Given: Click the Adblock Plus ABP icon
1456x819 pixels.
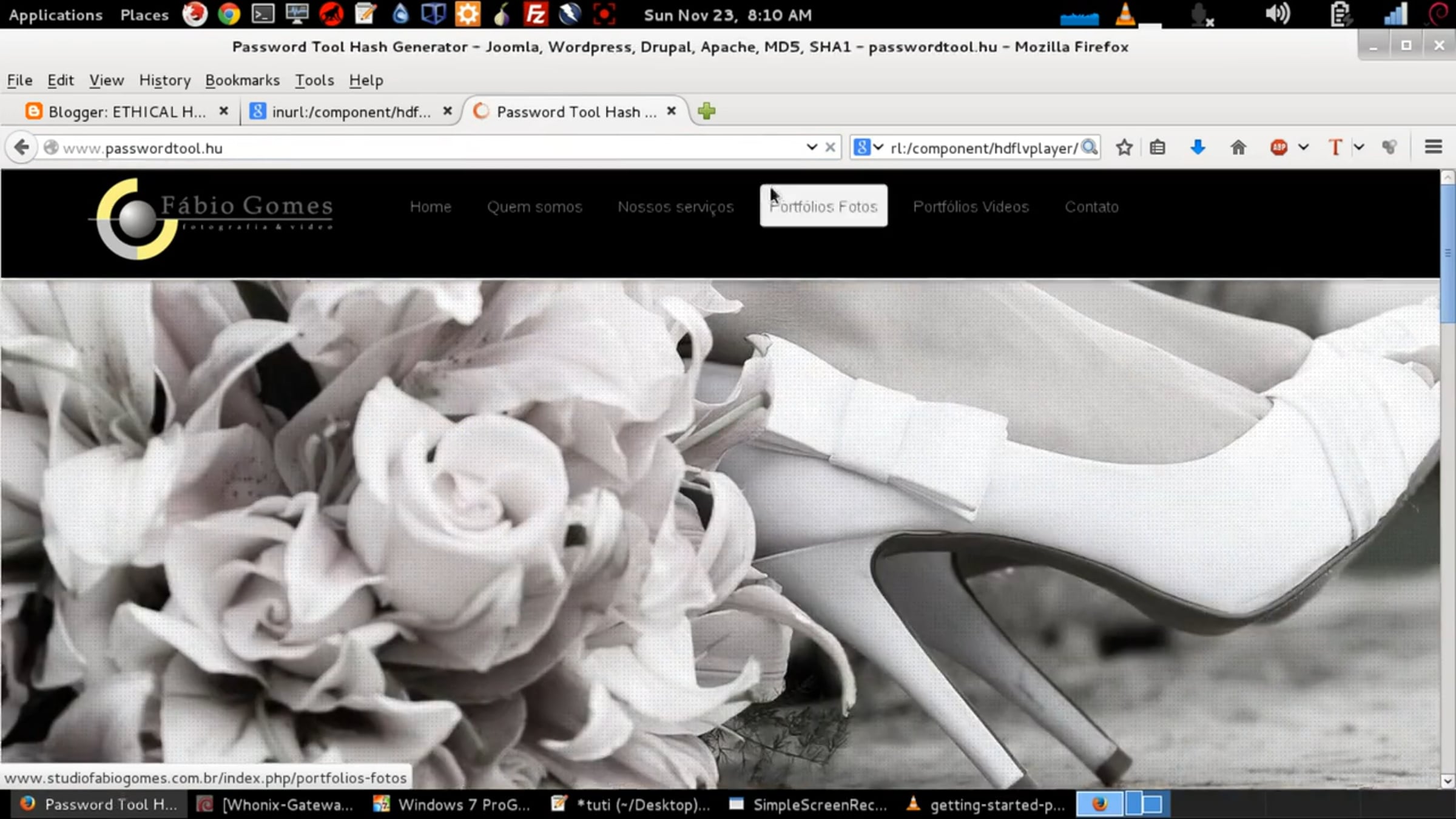Looking at the screenshot, I should point(1279,147).
